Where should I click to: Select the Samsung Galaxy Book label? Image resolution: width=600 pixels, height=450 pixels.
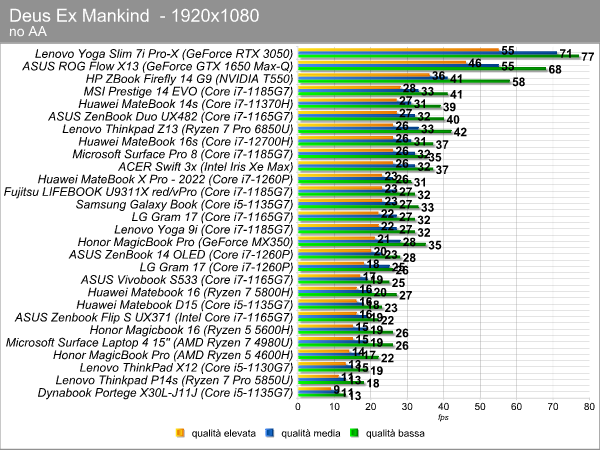point(184,204)
